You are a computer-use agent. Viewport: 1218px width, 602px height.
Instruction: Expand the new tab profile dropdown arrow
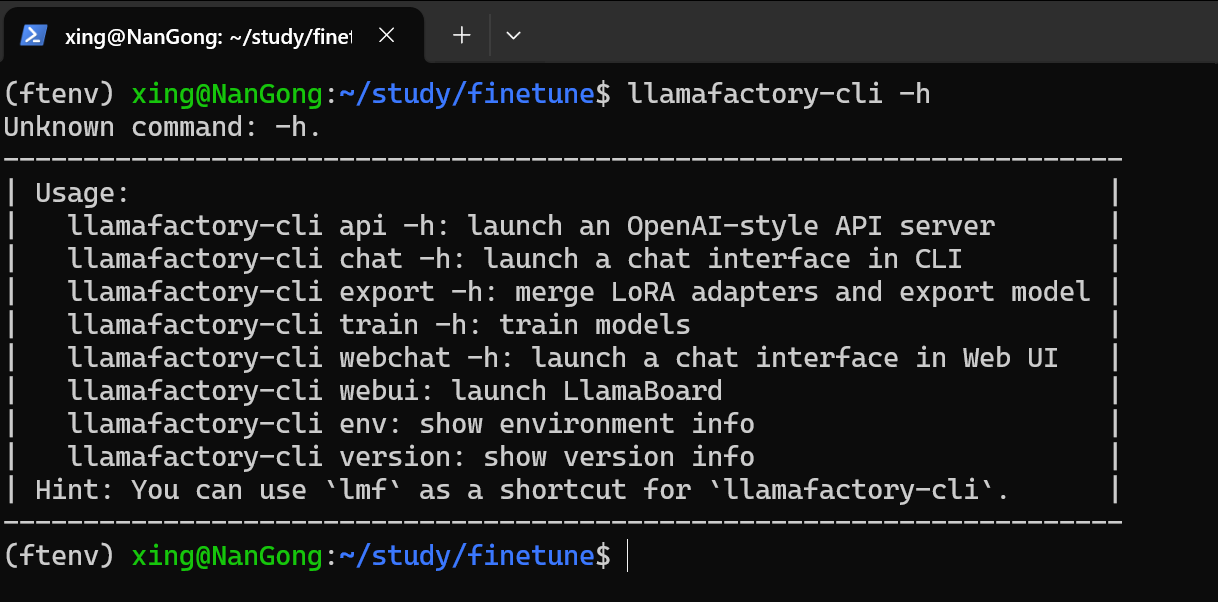[x=513, y=36]
